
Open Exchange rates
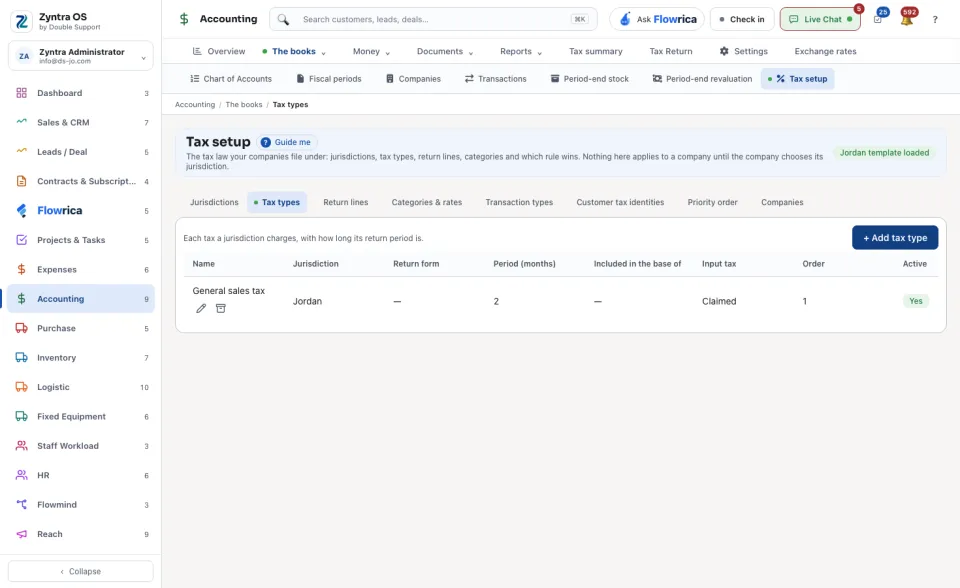(x=825, y=51)
